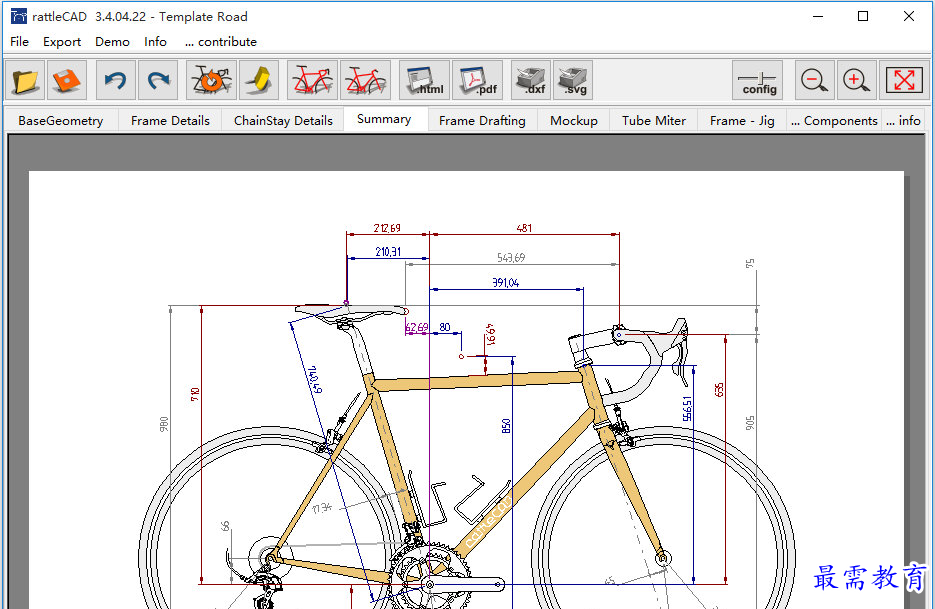Click the 543,69 dimension value
The width and height of the screenshot is (935, 609).
point(511,258)
